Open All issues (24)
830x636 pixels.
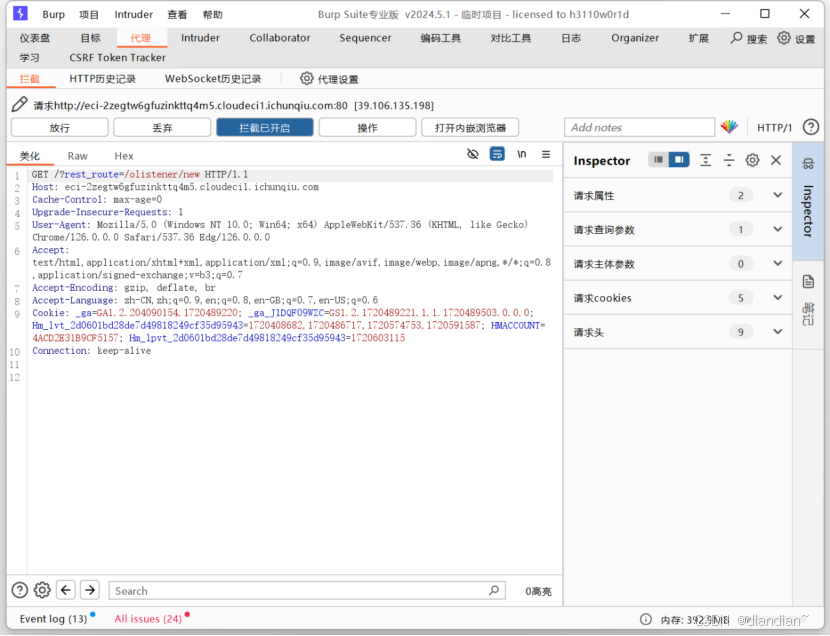148,619
